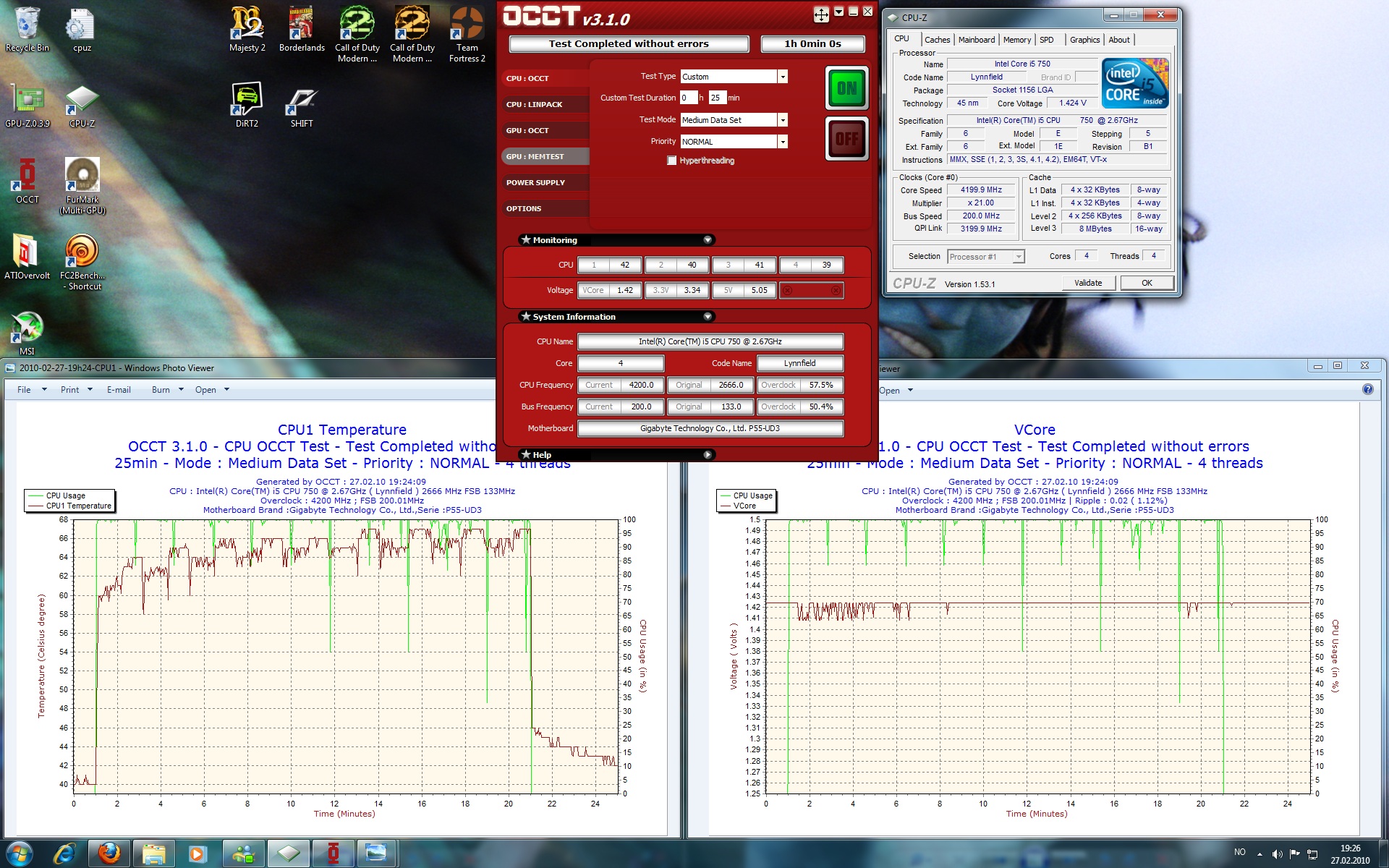Launch Borderlands desktop shortcut

(302, 30)
